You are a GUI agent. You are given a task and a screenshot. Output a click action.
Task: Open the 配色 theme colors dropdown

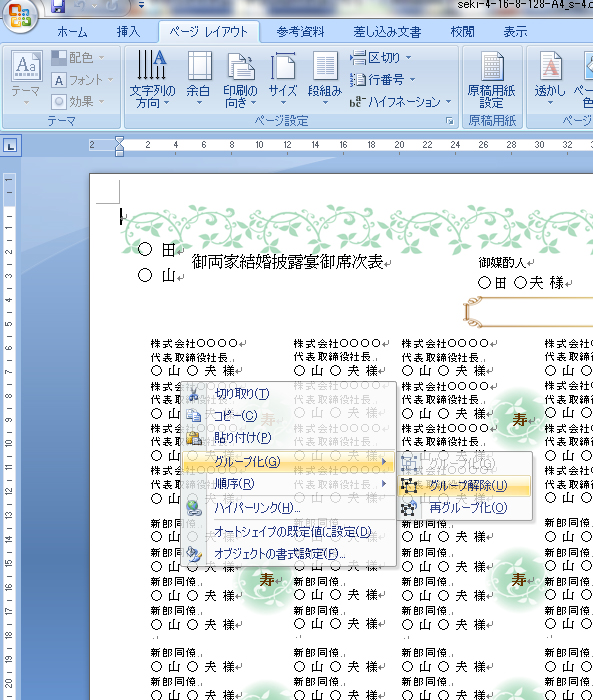[78, 57]
